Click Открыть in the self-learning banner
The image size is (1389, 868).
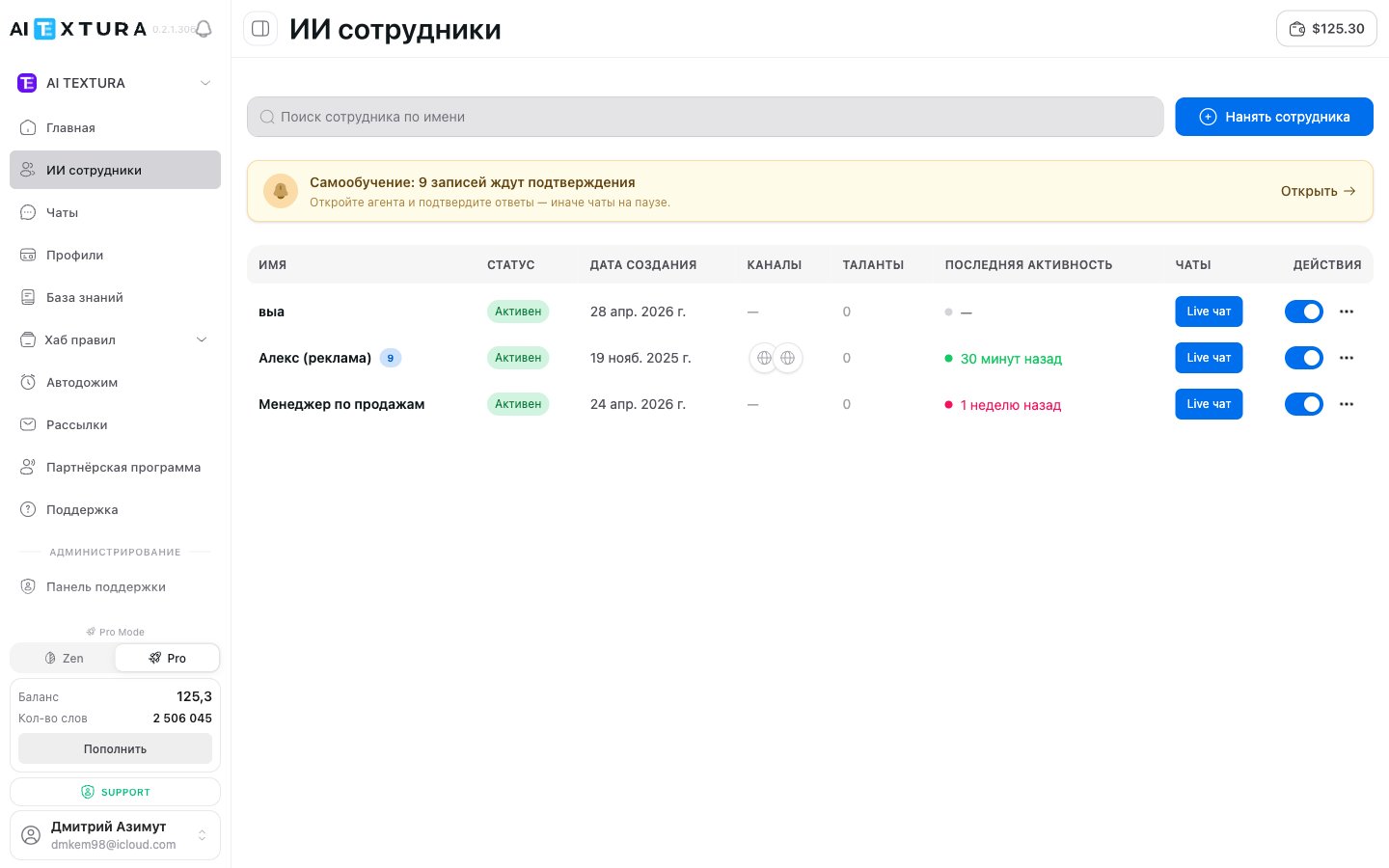[1318, 191]
